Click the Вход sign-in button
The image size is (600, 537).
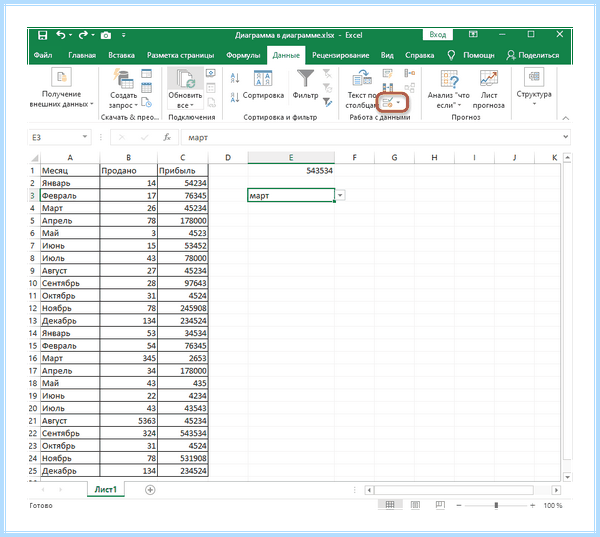[438, 35]
